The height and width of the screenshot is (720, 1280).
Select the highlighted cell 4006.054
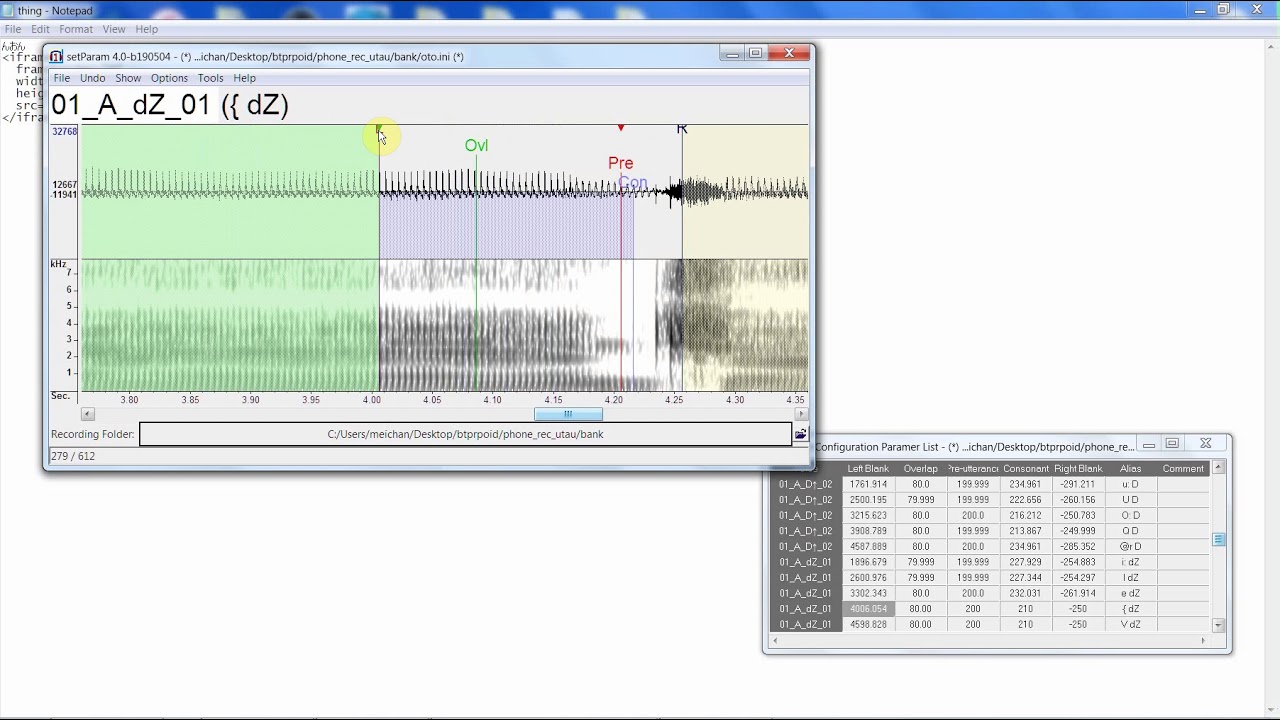pos(868,609)
